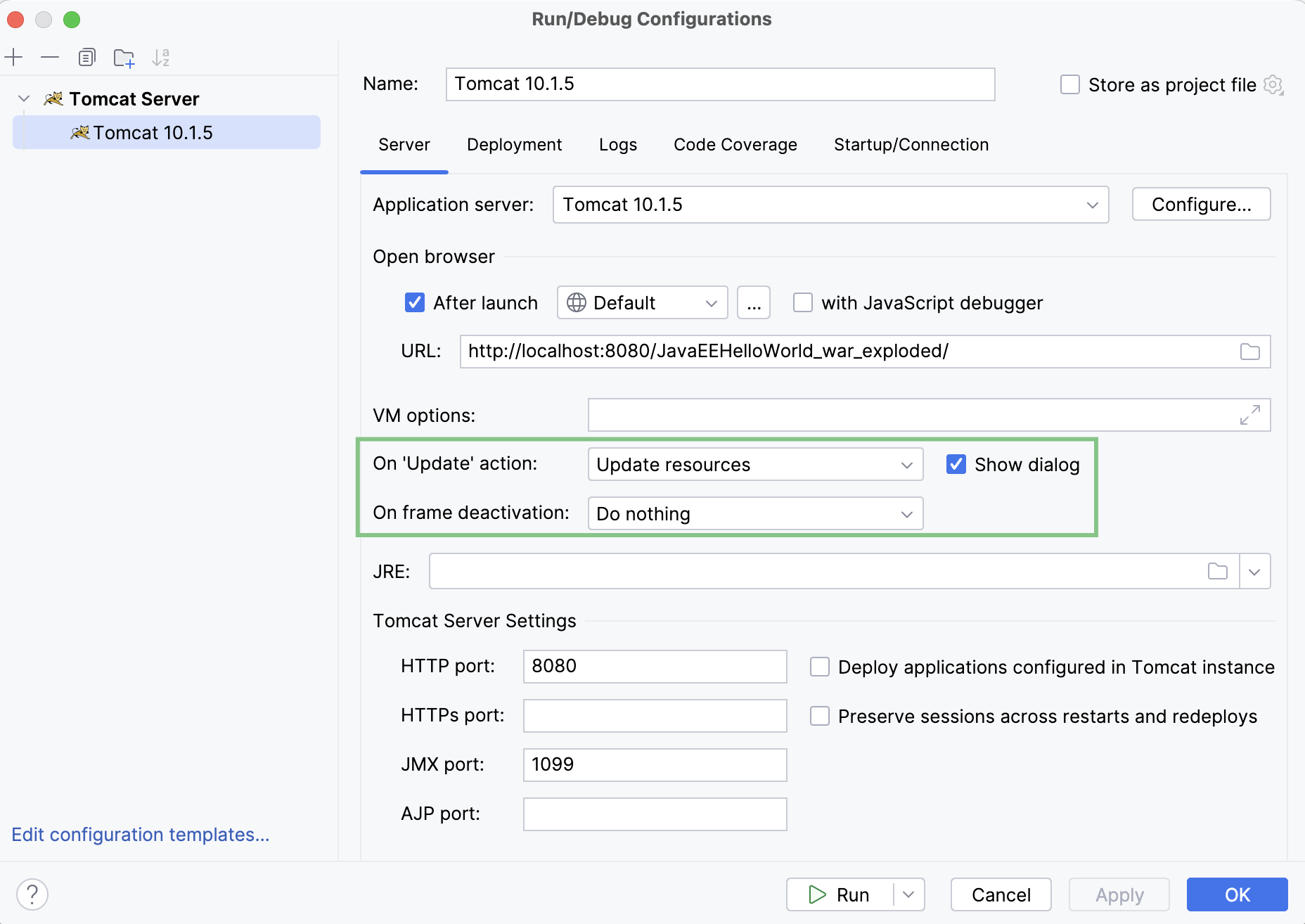Viewport: 1305px width, 924px height.
Task: Click the JMX port field
Action: pyautogui.click(x=655, y=765)
